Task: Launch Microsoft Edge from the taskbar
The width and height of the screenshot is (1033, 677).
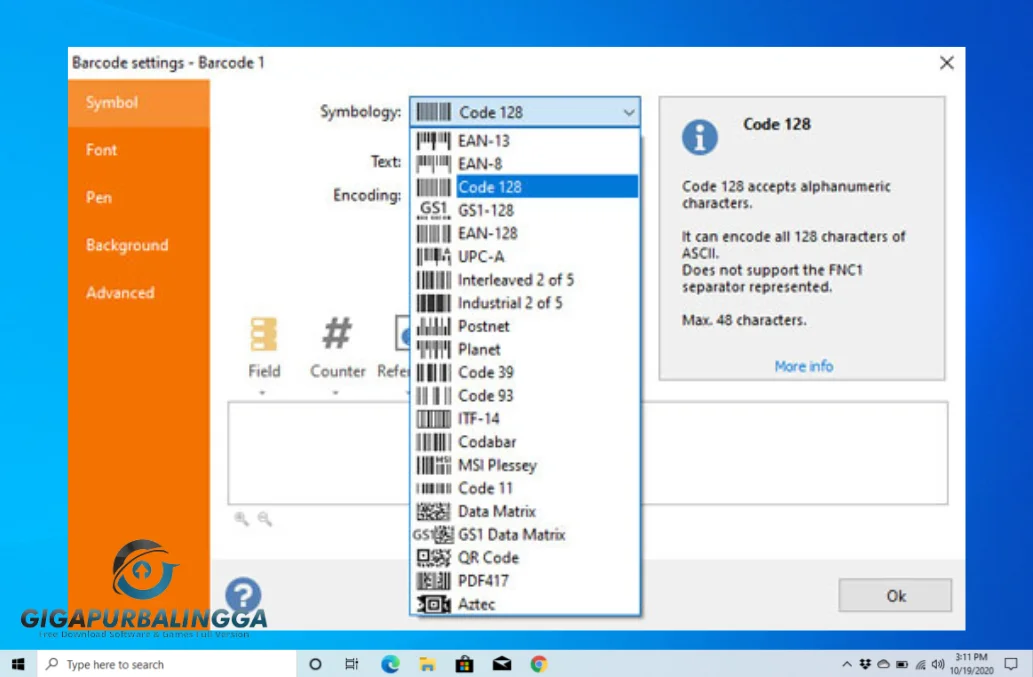Action: pos(390,664)
